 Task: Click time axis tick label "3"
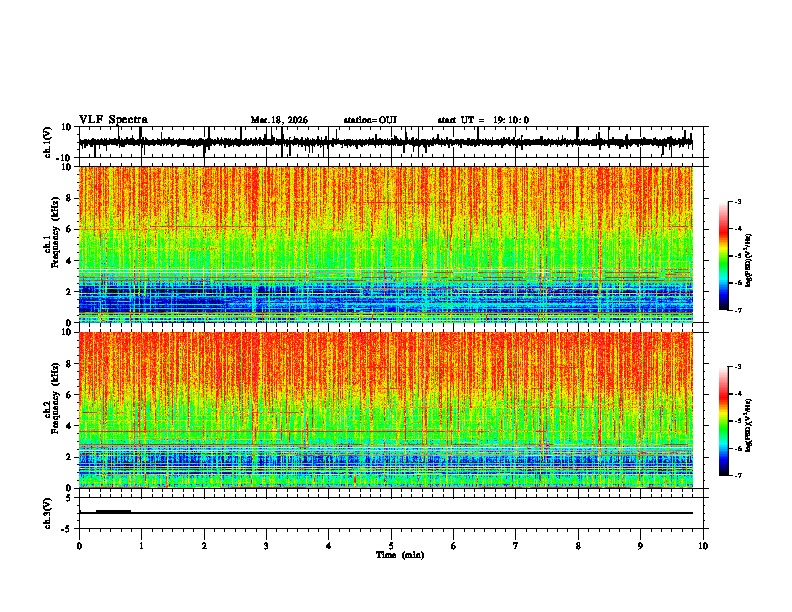[x=266, y=546]
